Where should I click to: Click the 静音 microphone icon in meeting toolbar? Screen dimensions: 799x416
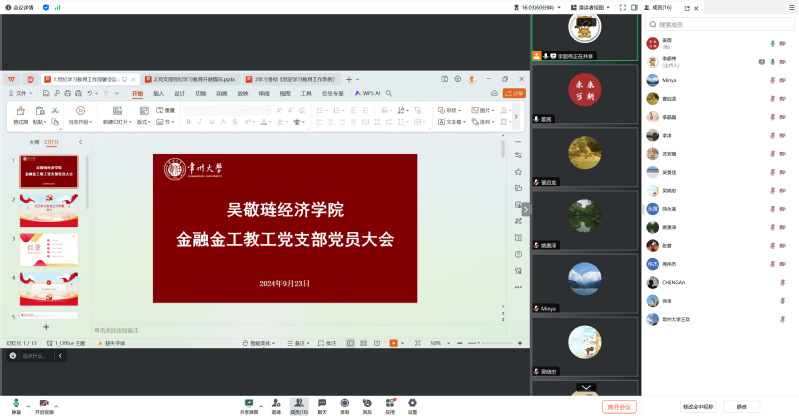tap(16, 402)
